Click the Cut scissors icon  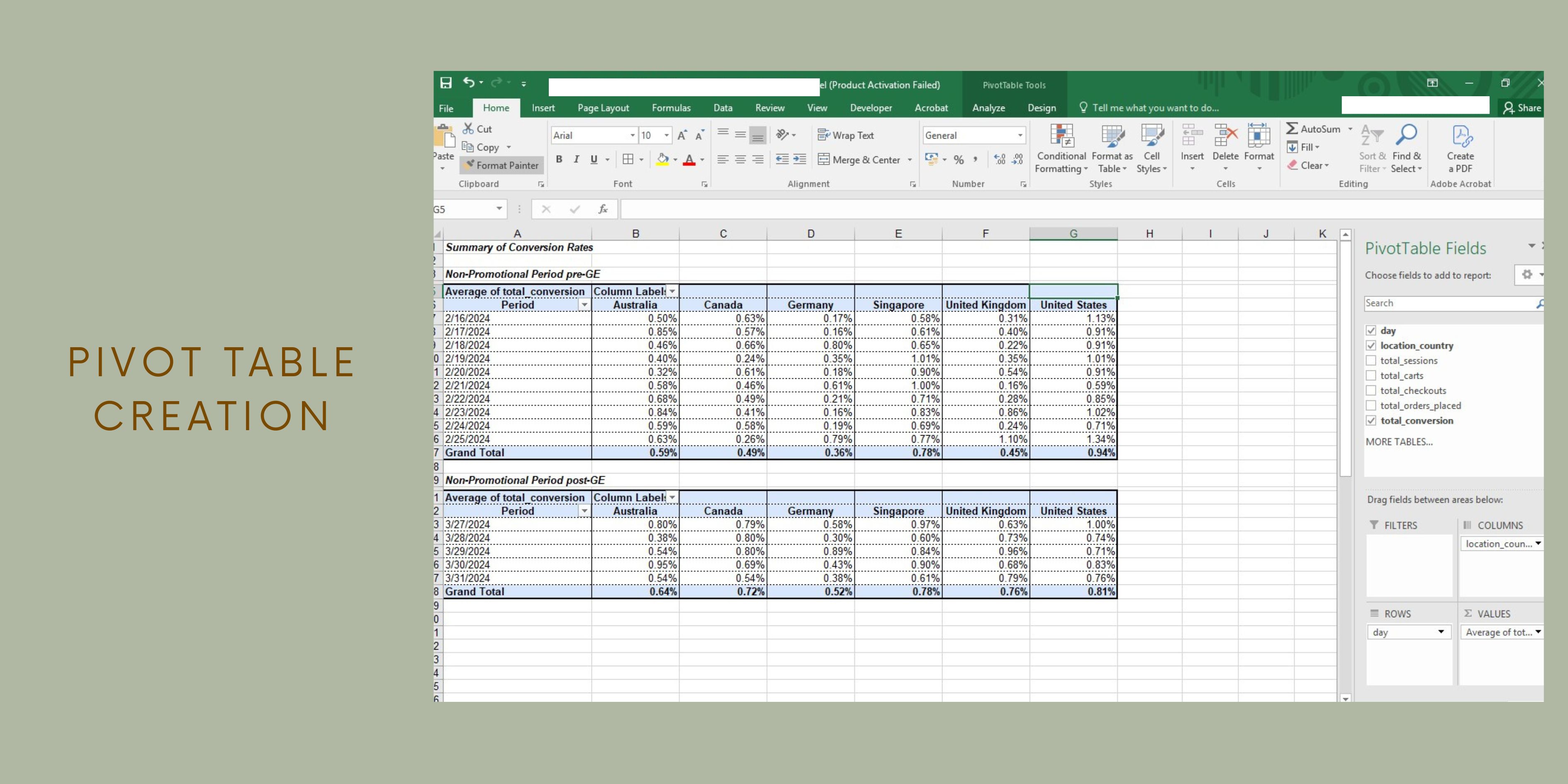(x=468, y=129)
